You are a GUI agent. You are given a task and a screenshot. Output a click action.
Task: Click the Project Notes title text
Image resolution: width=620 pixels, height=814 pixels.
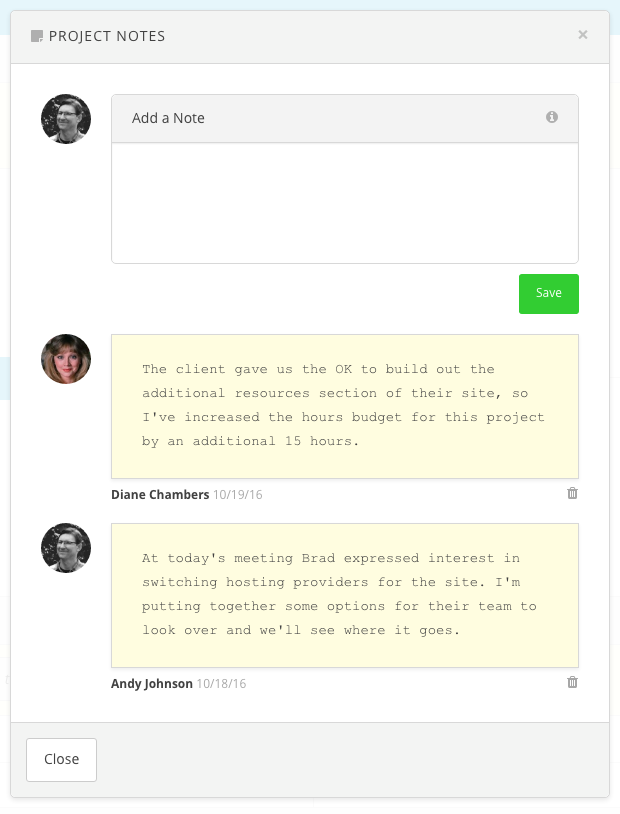click(x=108, y=35)
